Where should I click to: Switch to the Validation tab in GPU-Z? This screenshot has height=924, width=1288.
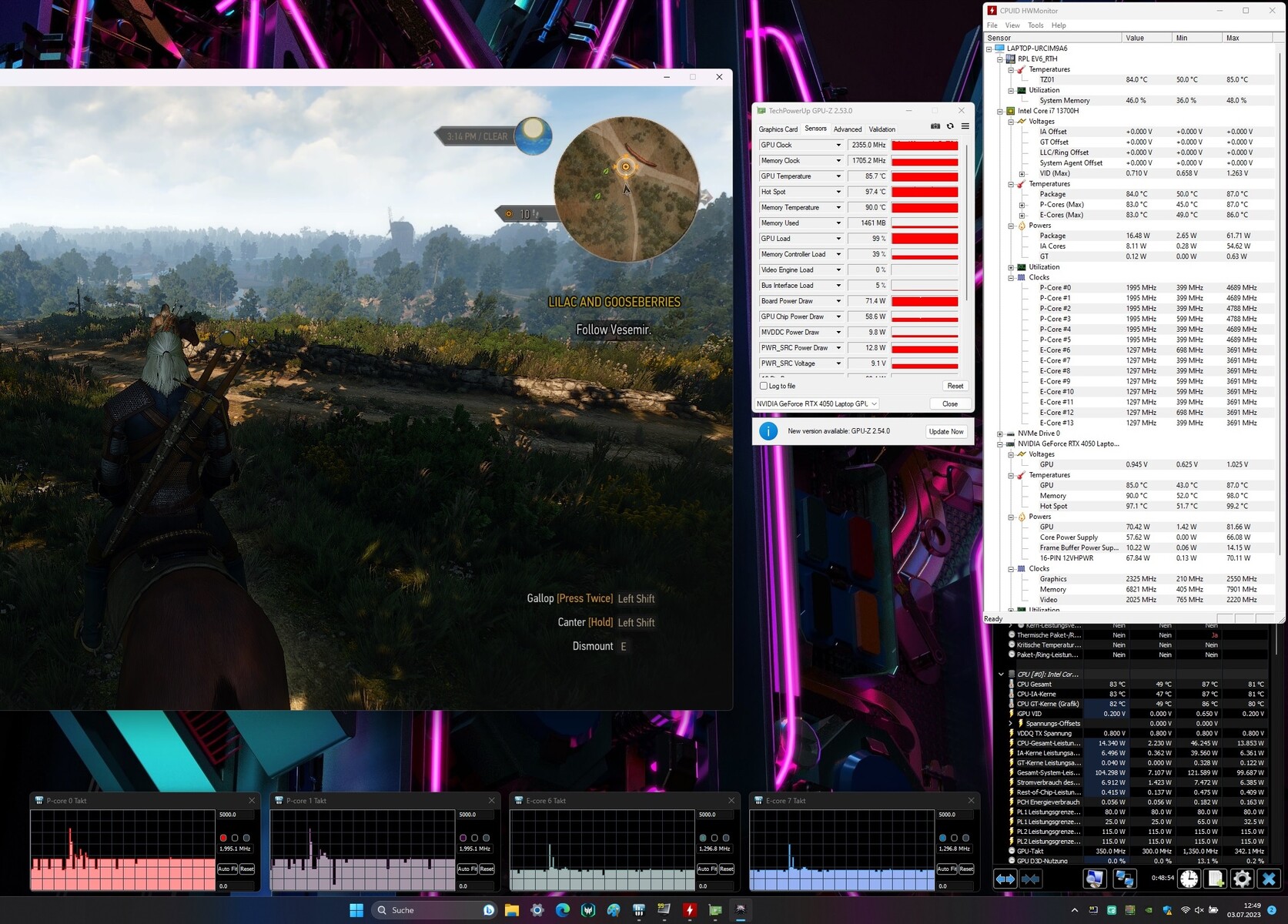(882, 129)
